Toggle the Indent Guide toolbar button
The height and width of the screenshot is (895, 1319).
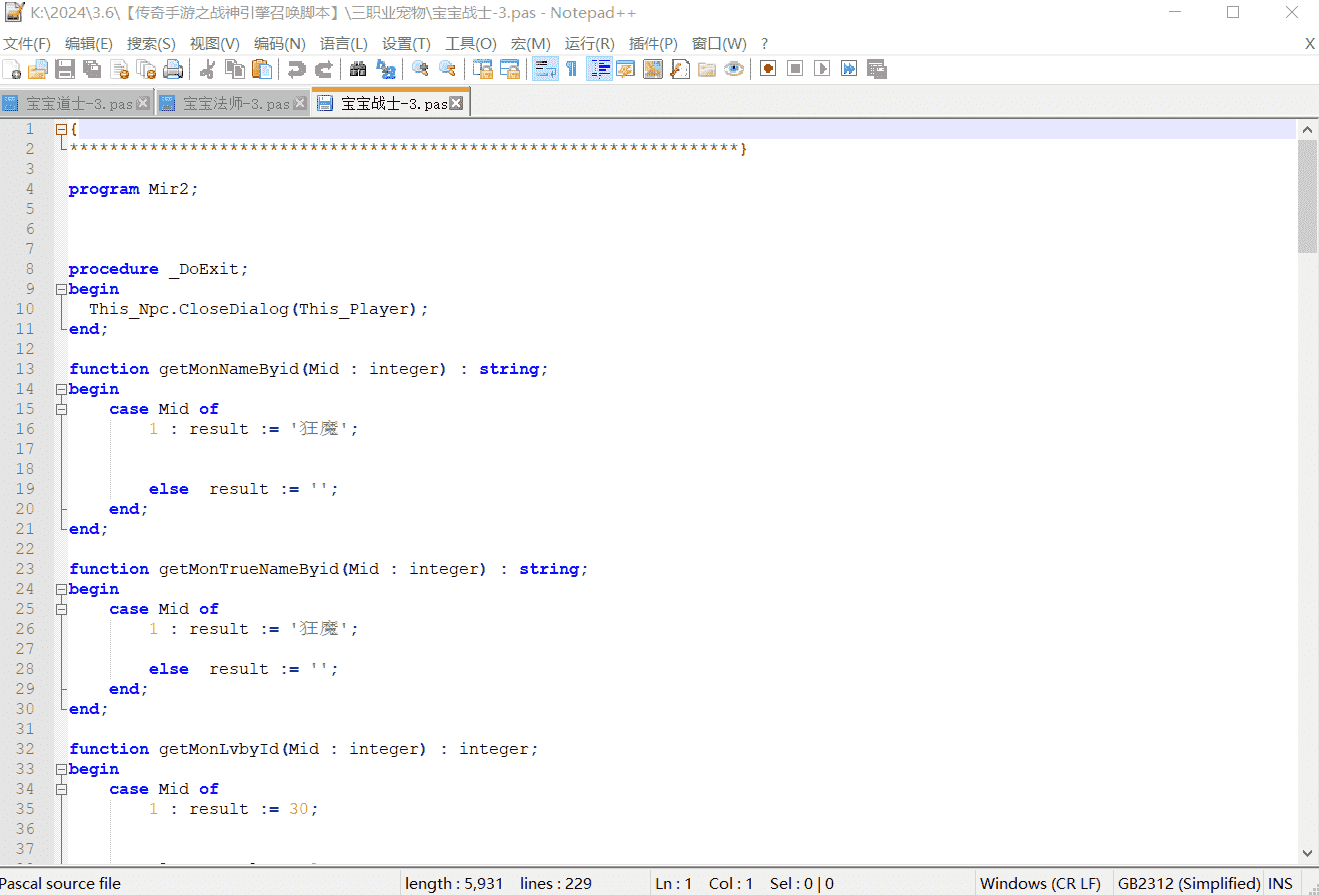coord(600,69)
